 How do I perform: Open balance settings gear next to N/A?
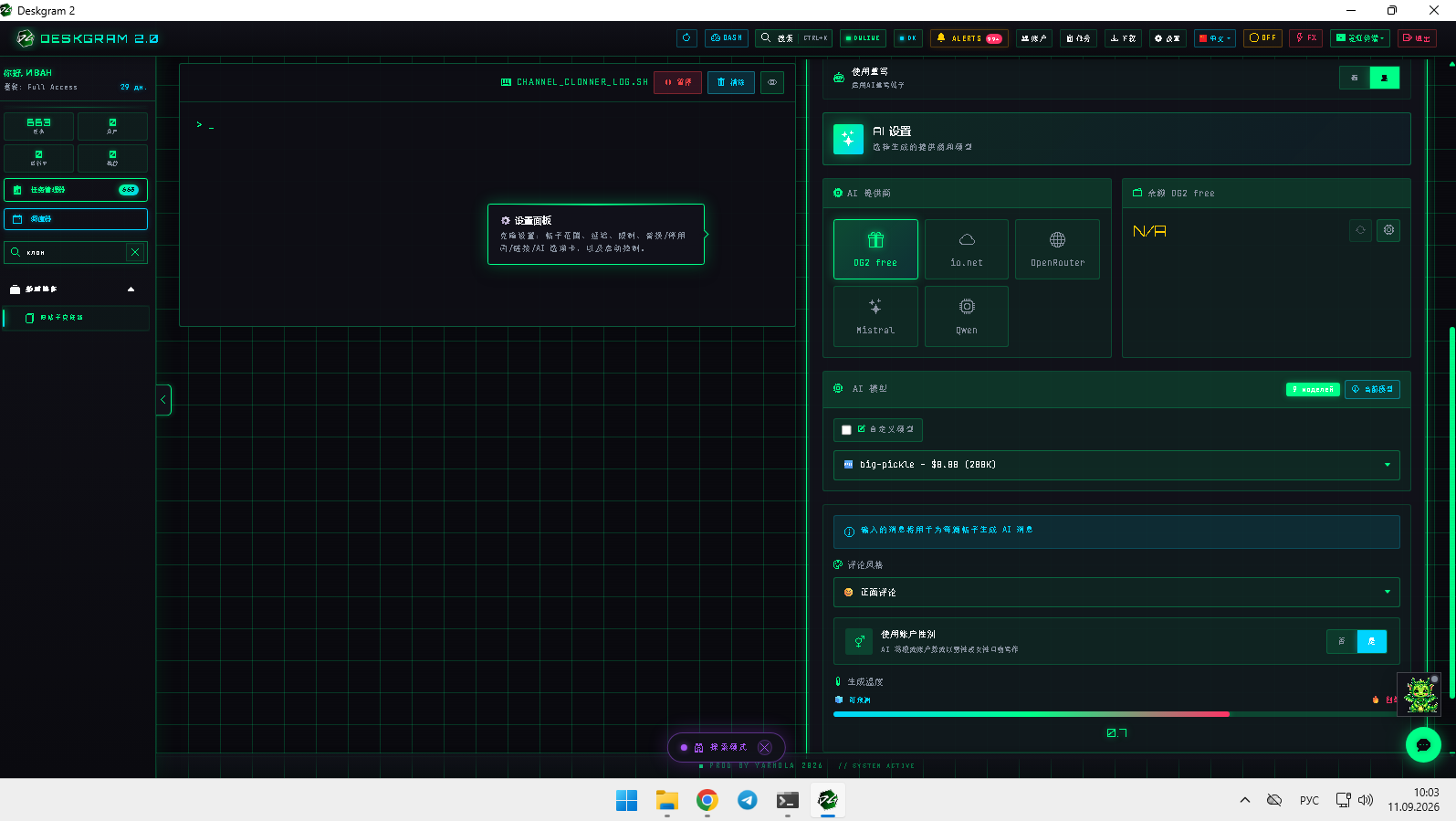[x=1388, y=230]
